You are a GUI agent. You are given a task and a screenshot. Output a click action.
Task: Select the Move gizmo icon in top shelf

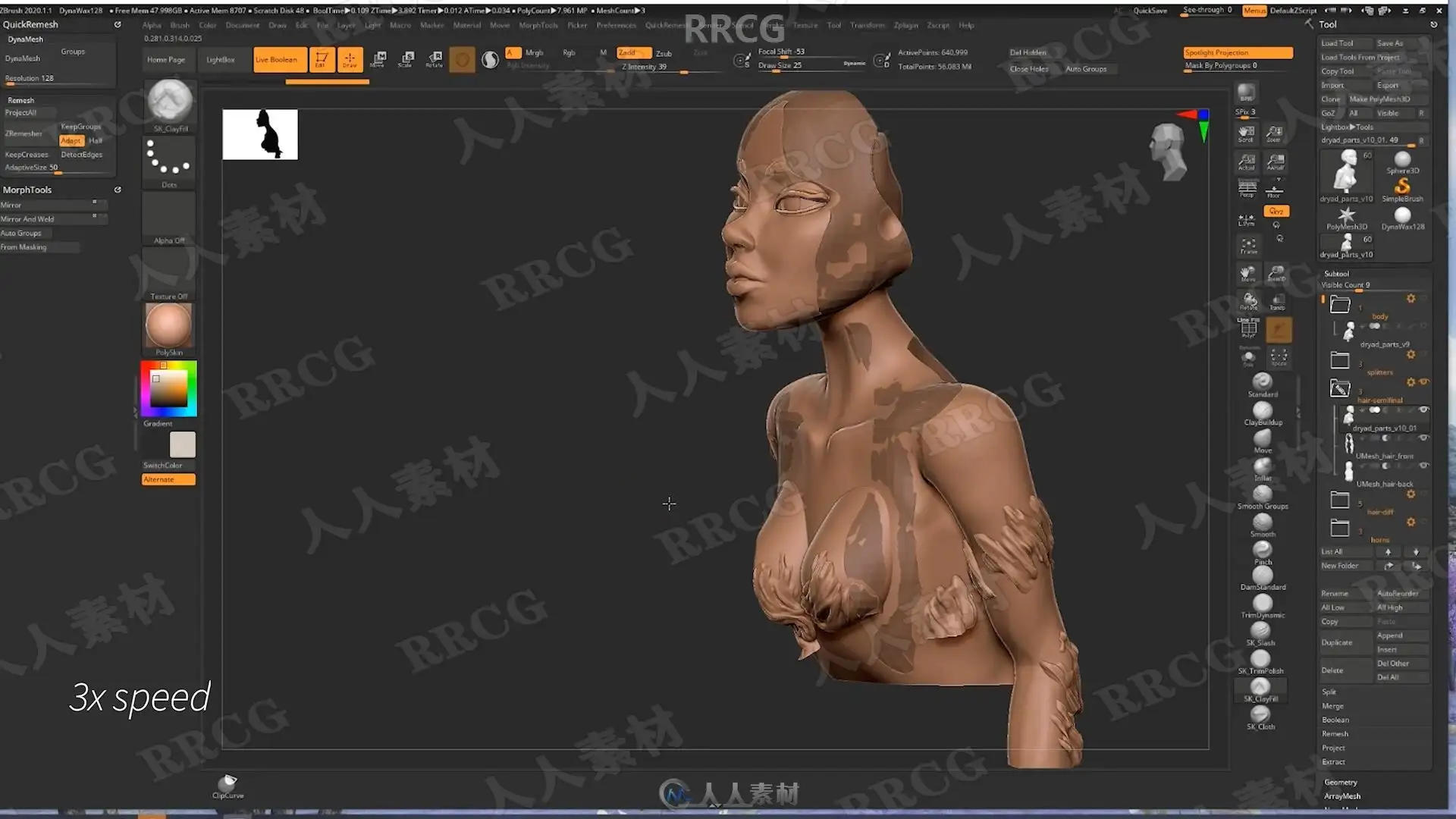378,59
